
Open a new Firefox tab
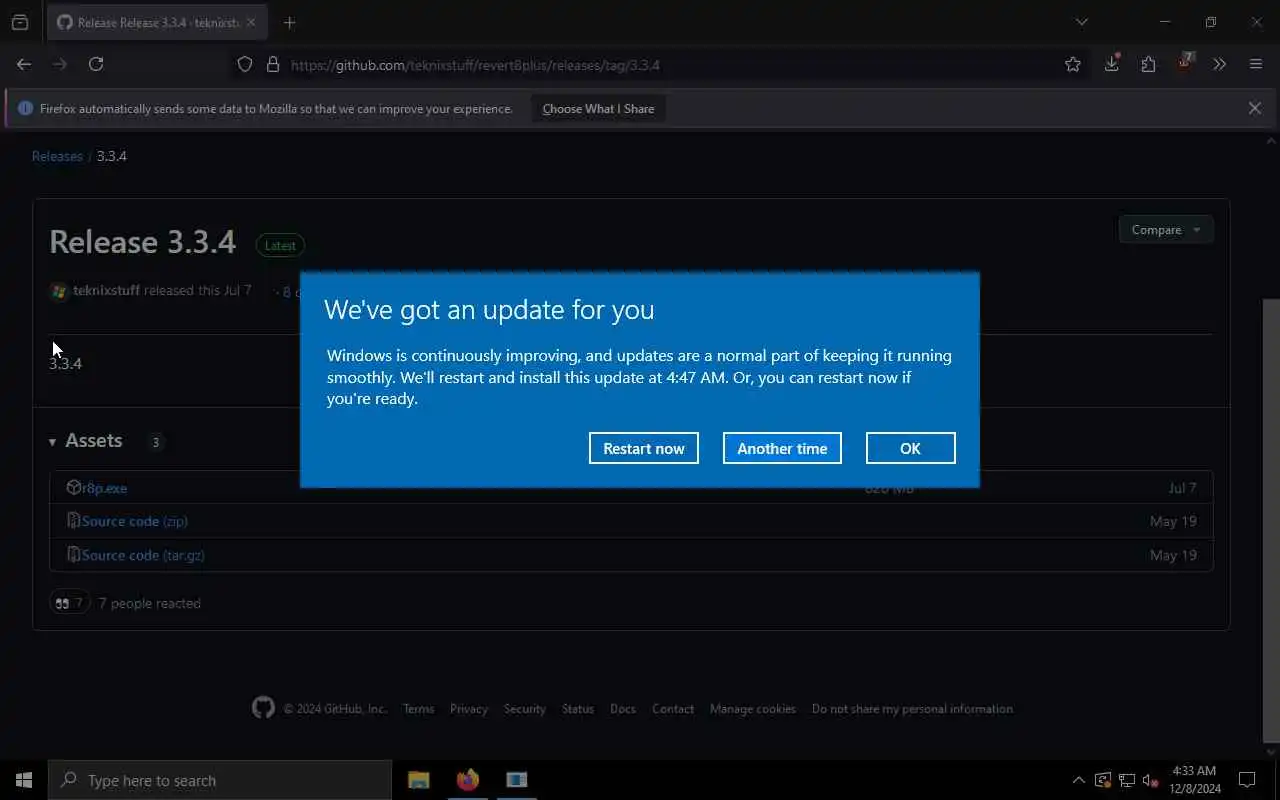(289, 22)
